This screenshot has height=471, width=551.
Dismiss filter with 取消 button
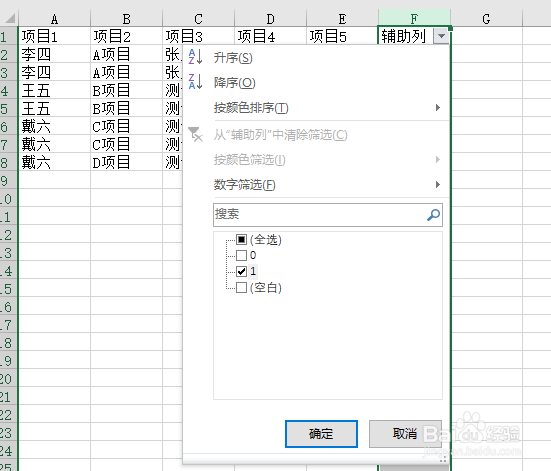click(x=405, y=434)
